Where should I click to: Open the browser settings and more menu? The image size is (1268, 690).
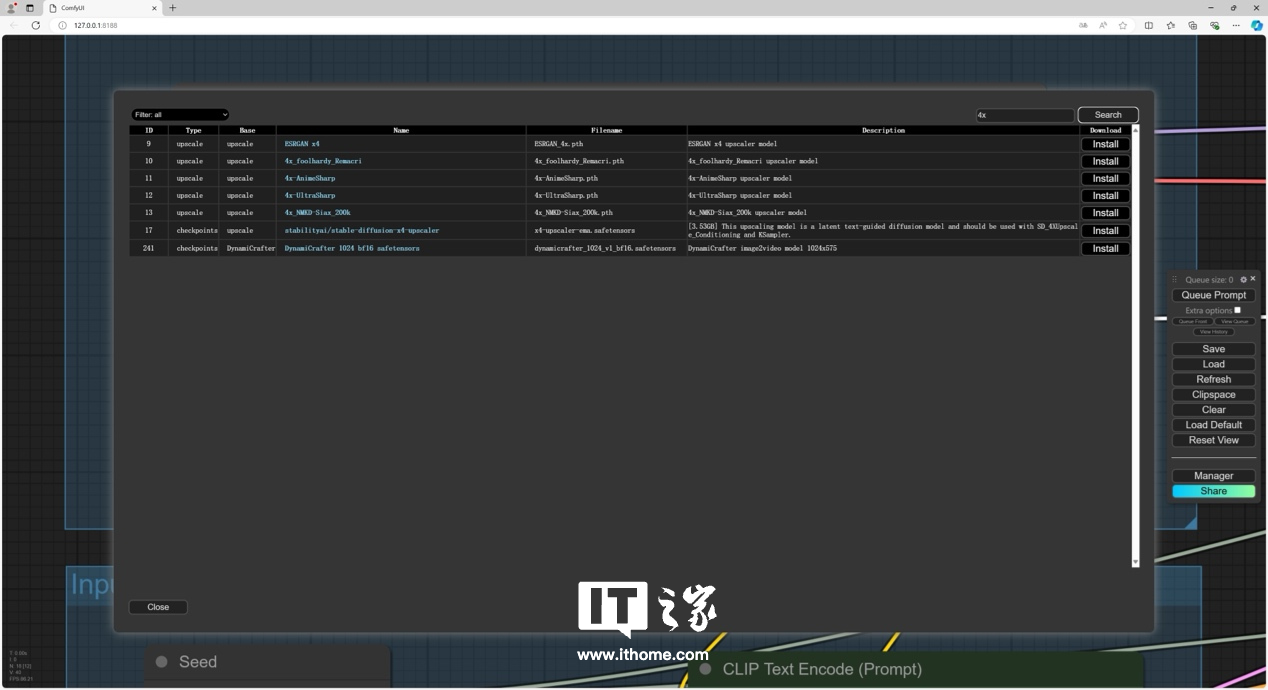pos(1237,25)
